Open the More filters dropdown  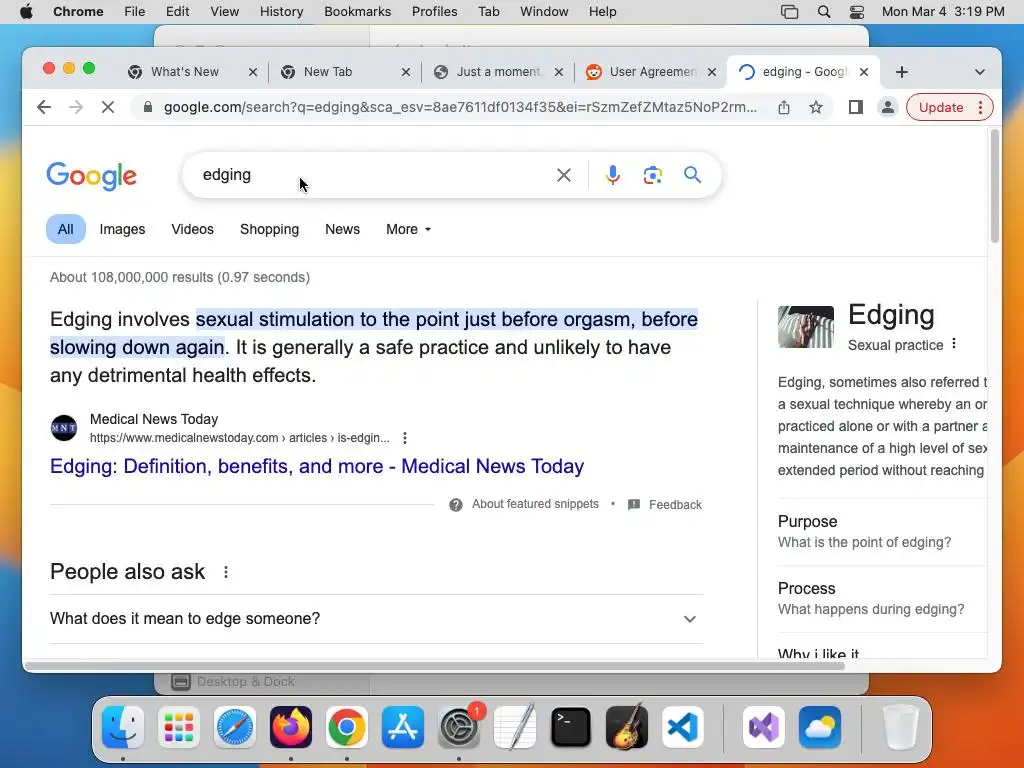coord(408,229)
